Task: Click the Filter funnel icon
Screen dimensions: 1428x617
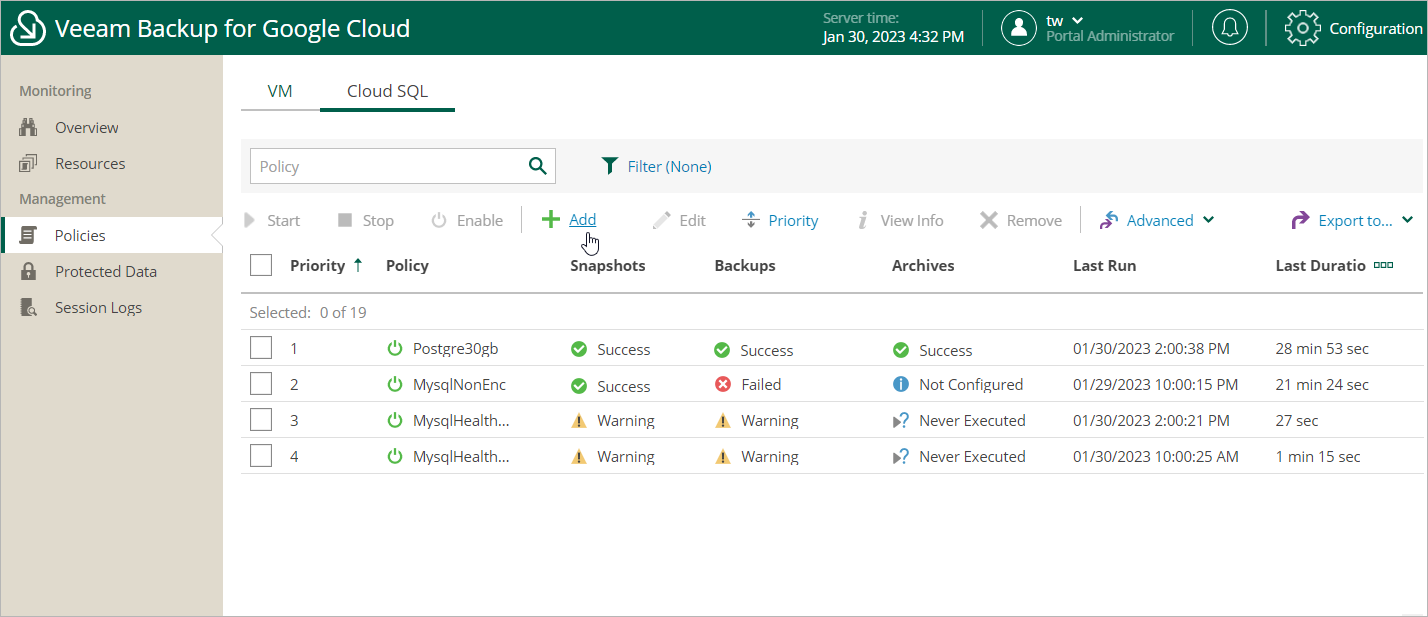Action: 609,166
